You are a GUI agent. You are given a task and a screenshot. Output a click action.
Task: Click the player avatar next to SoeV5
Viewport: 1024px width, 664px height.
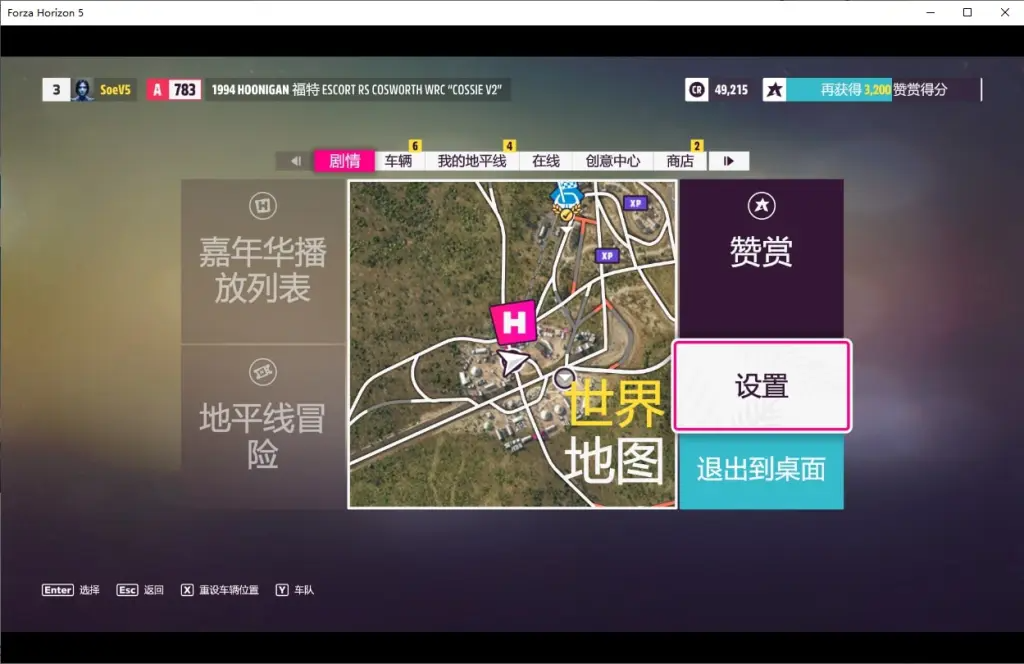(82, 89)
